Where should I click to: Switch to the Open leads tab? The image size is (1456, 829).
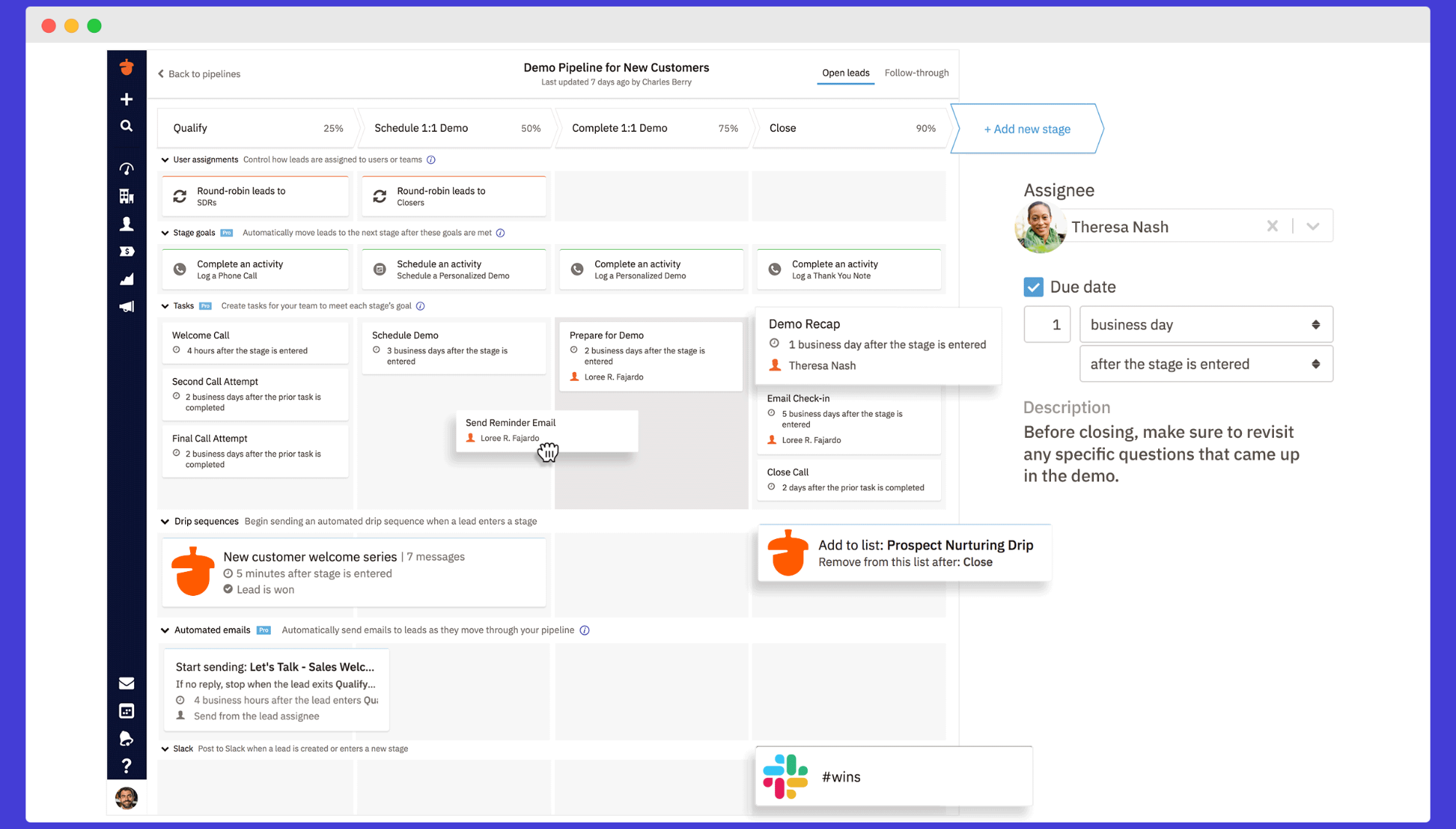click(x=846, y=73)
